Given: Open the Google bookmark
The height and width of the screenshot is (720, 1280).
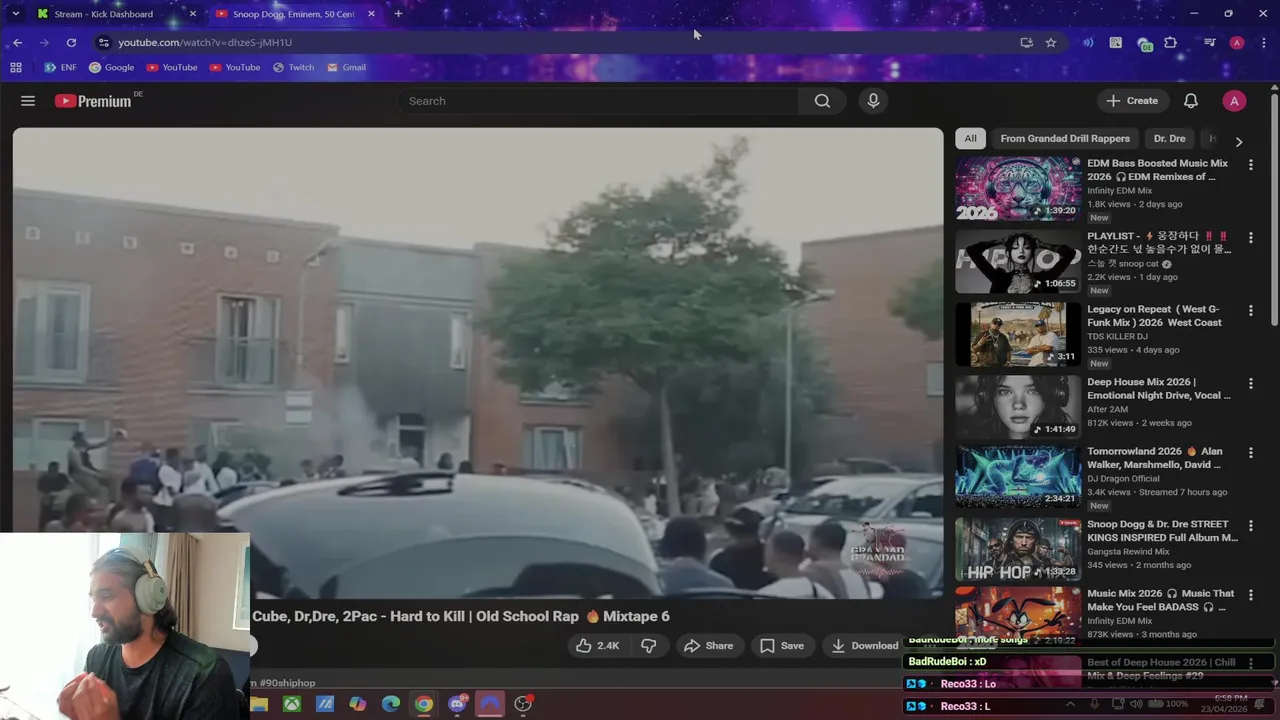Looking at the screenshot, I should point(111,67).
